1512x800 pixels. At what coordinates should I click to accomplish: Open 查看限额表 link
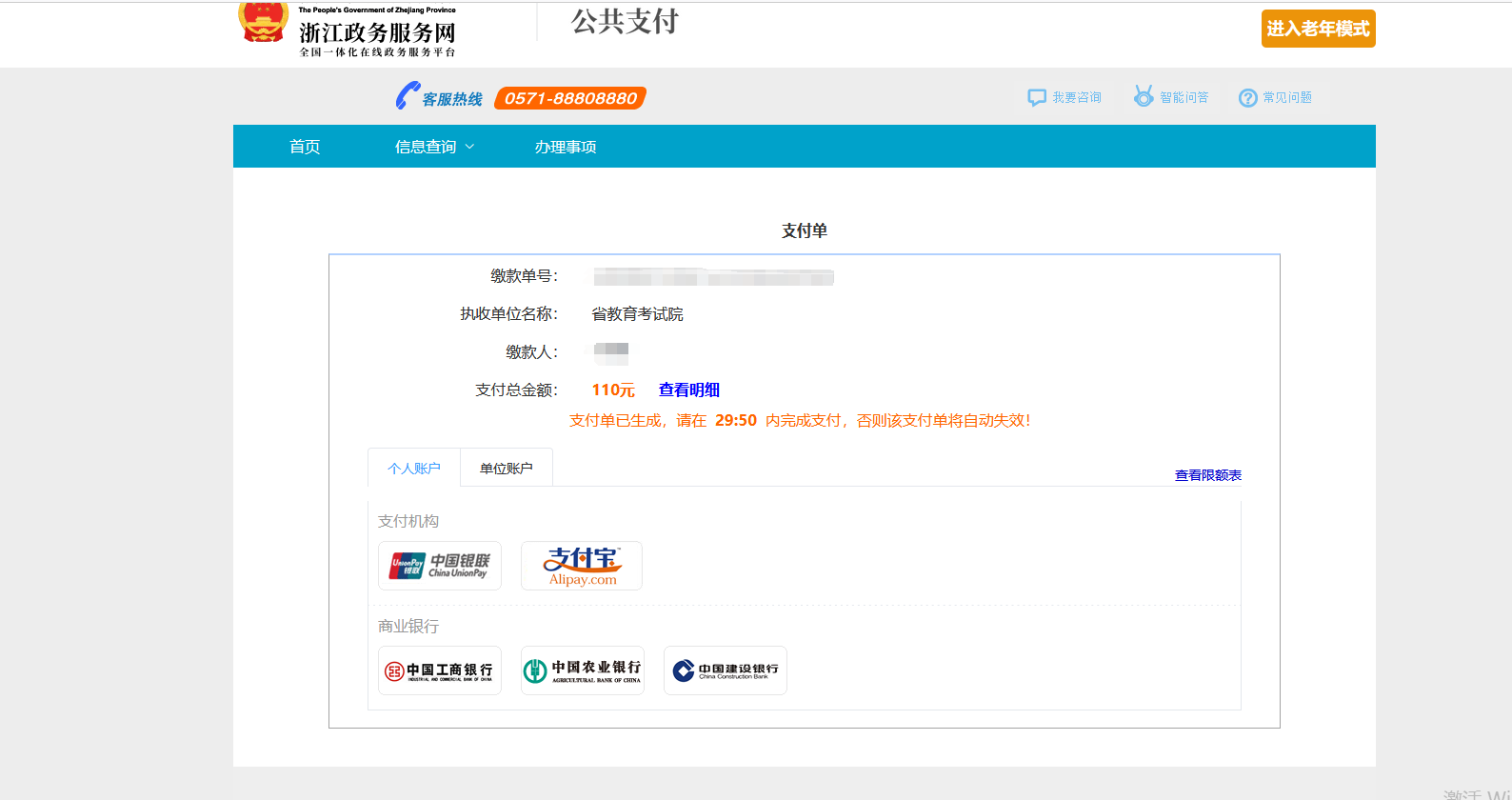point(1207,475)
